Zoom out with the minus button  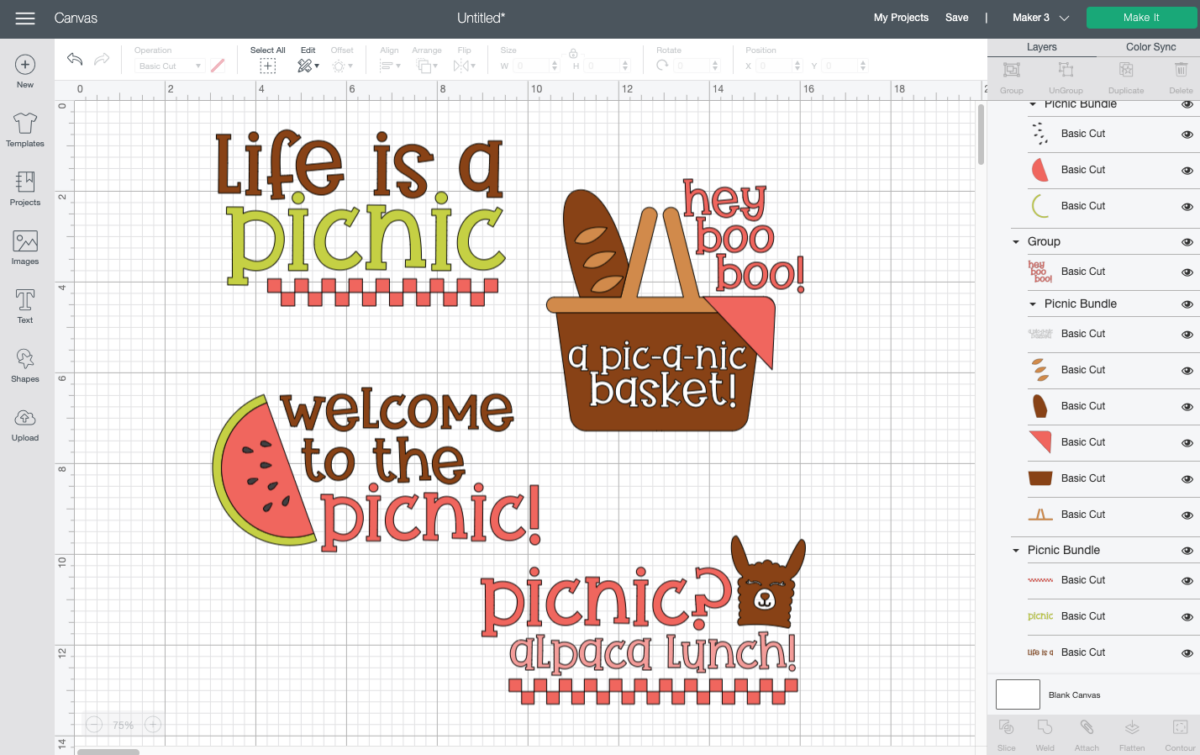(x=94, y=724)
